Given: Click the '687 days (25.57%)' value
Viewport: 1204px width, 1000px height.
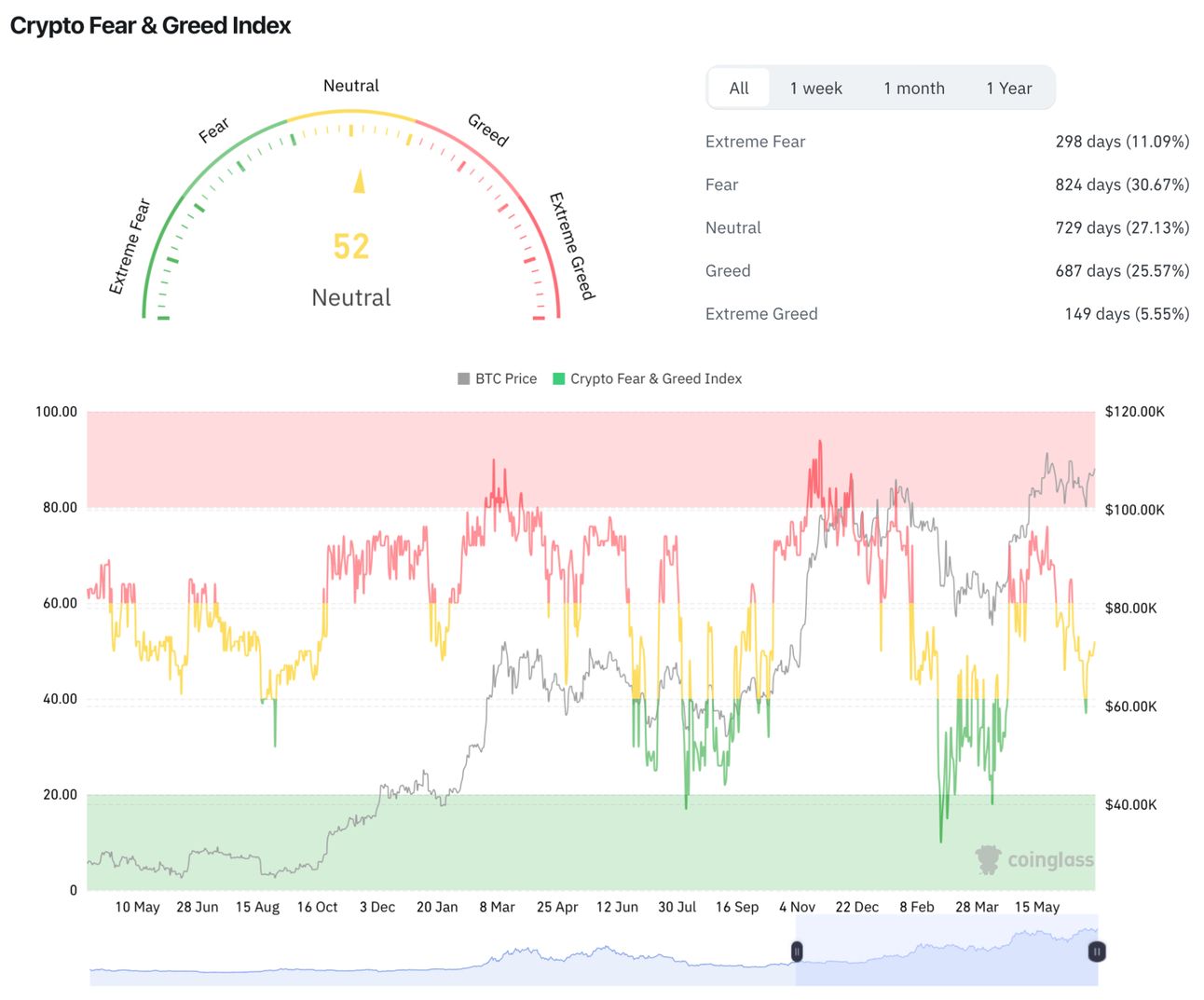Looking at the screenshot, I should [x=1122, y=270].
